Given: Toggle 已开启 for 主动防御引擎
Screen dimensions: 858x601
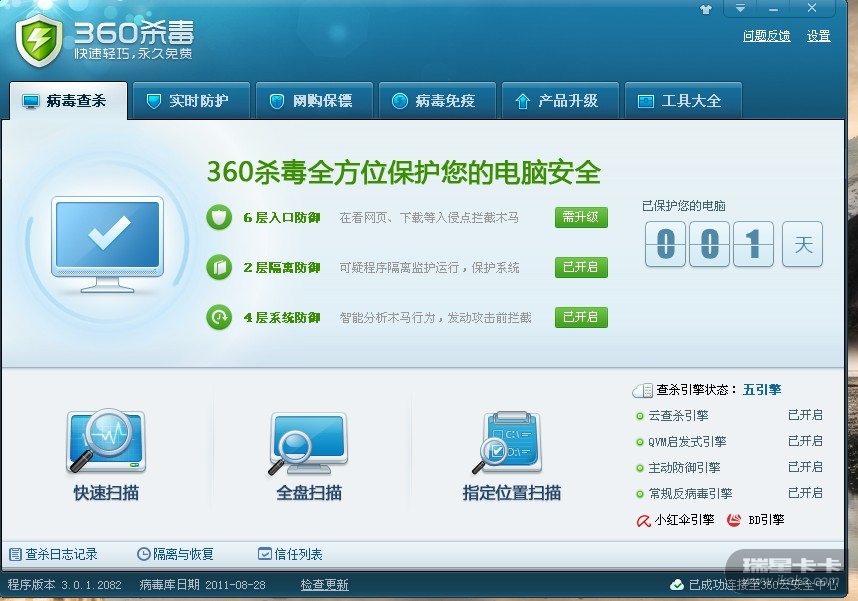Looking at the screenshot, I should click(805, 467).
